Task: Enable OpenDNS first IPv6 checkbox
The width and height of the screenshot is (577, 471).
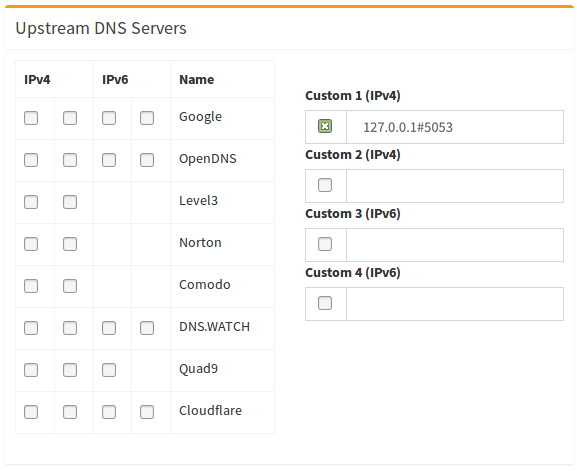Action: pos(109,160)
